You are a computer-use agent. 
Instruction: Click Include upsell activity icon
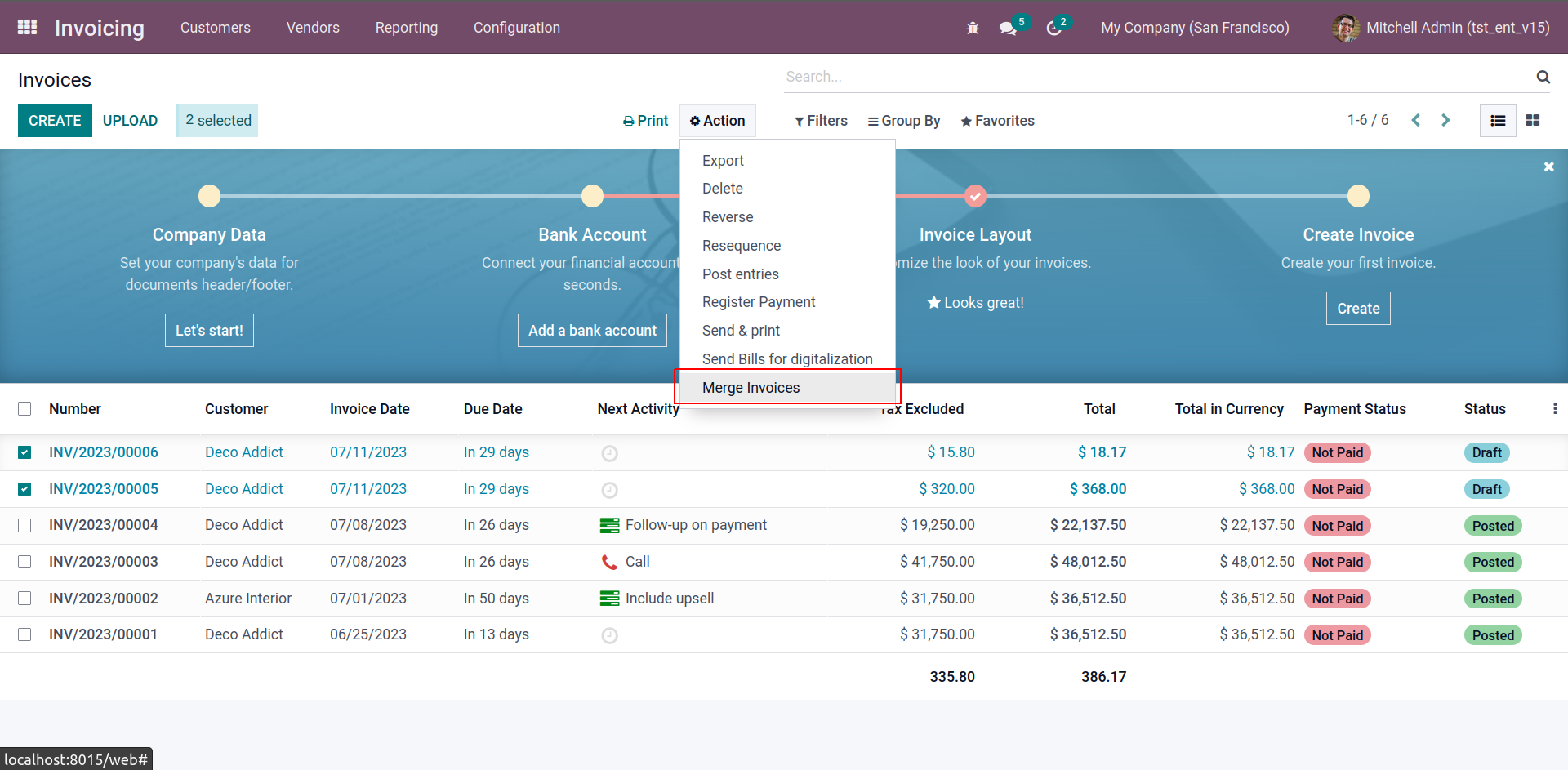pos(609,599)
